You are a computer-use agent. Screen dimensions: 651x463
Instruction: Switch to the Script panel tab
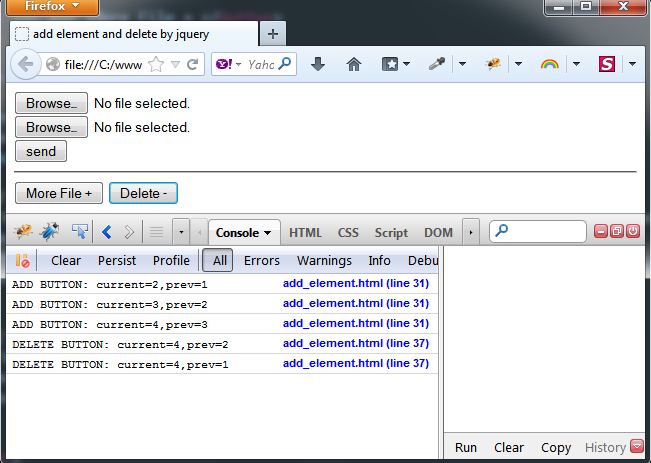[391, 232]
